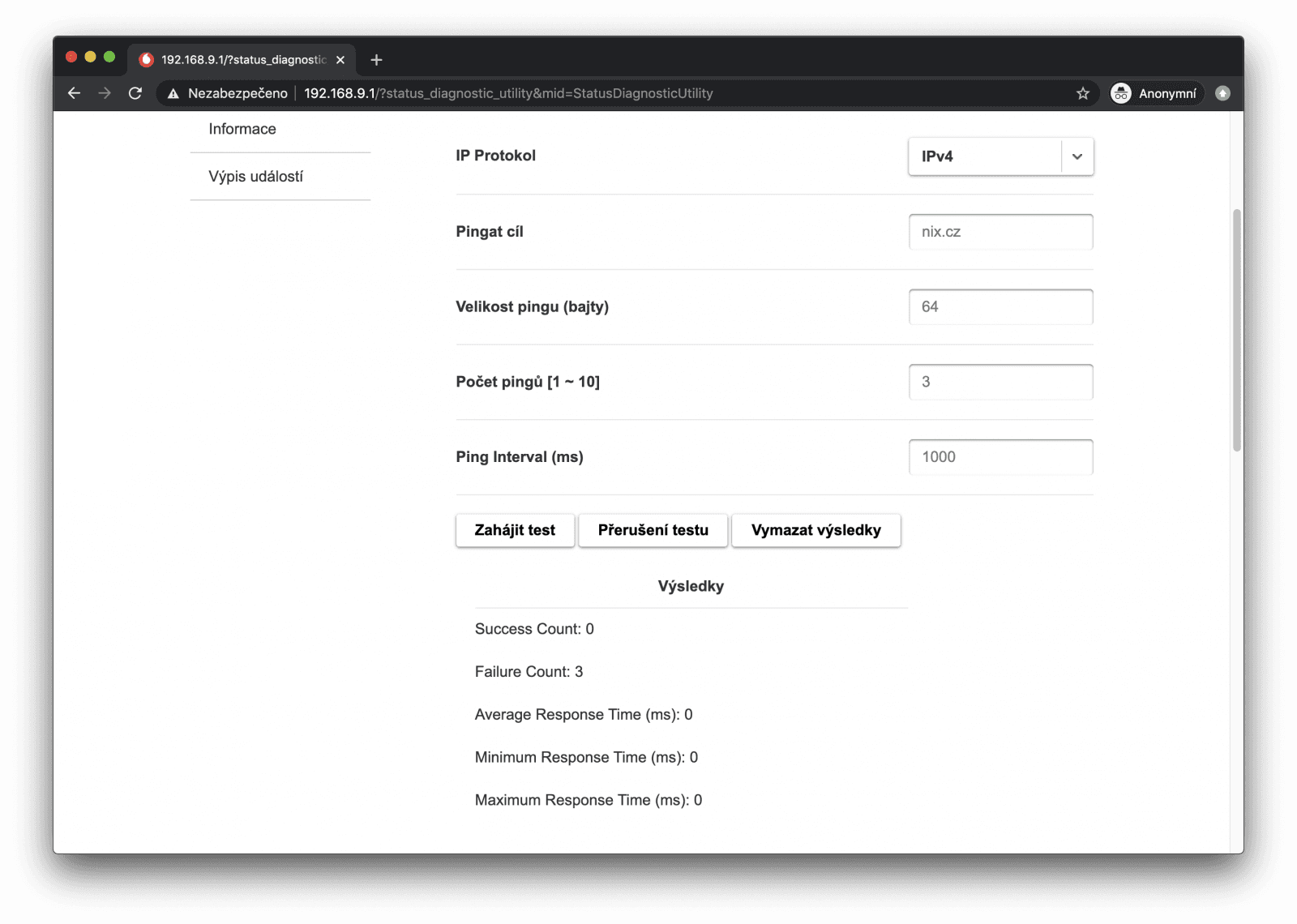
Task: Open the IP Protokol dropdown
Action: 1000,156
